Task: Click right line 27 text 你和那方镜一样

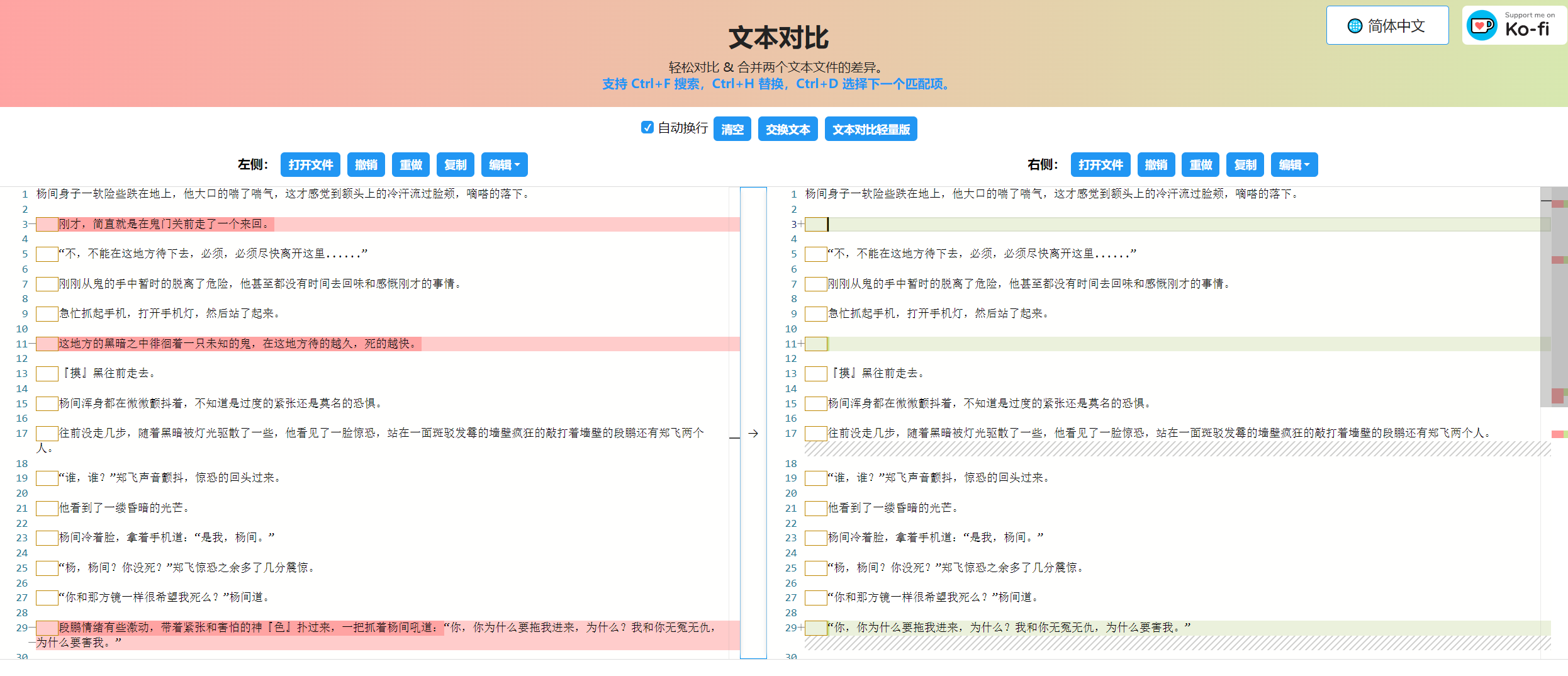Action: (x=873, y=597)
